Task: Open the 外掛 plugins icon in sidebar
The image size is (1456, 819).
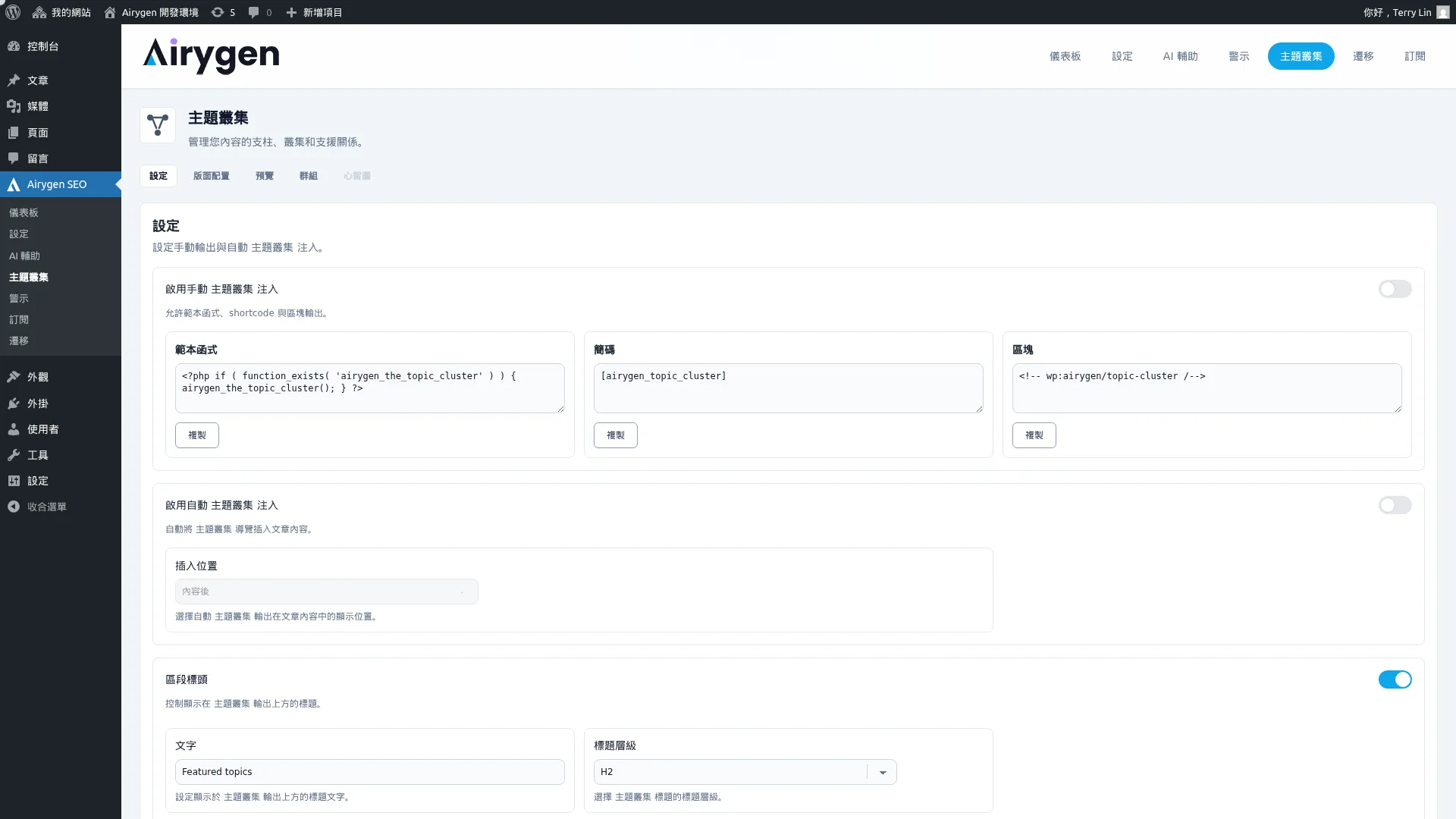Action: click(x=14, y=403)
